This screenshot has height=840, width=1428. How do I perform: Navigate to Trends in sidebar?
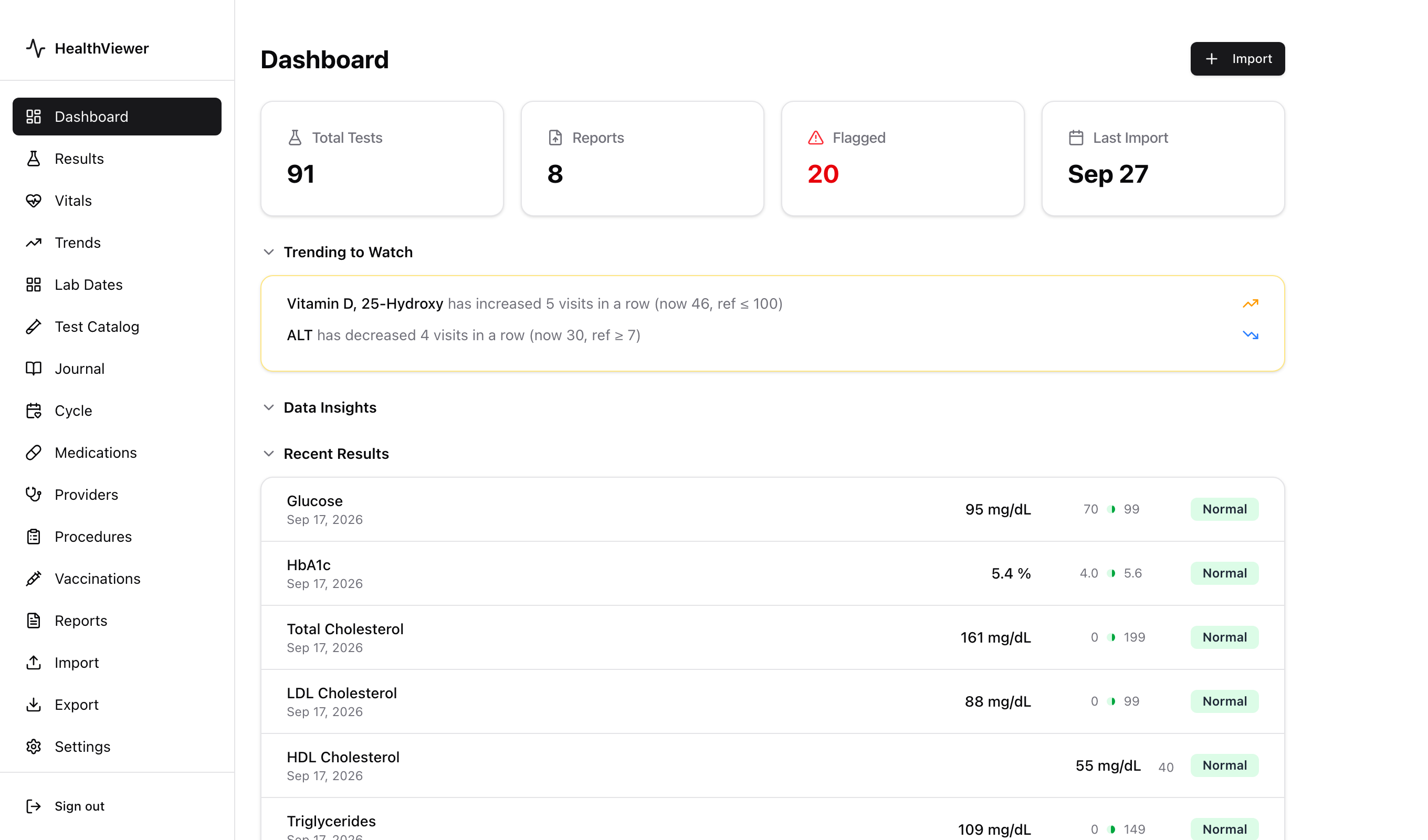tap(117, 243)
